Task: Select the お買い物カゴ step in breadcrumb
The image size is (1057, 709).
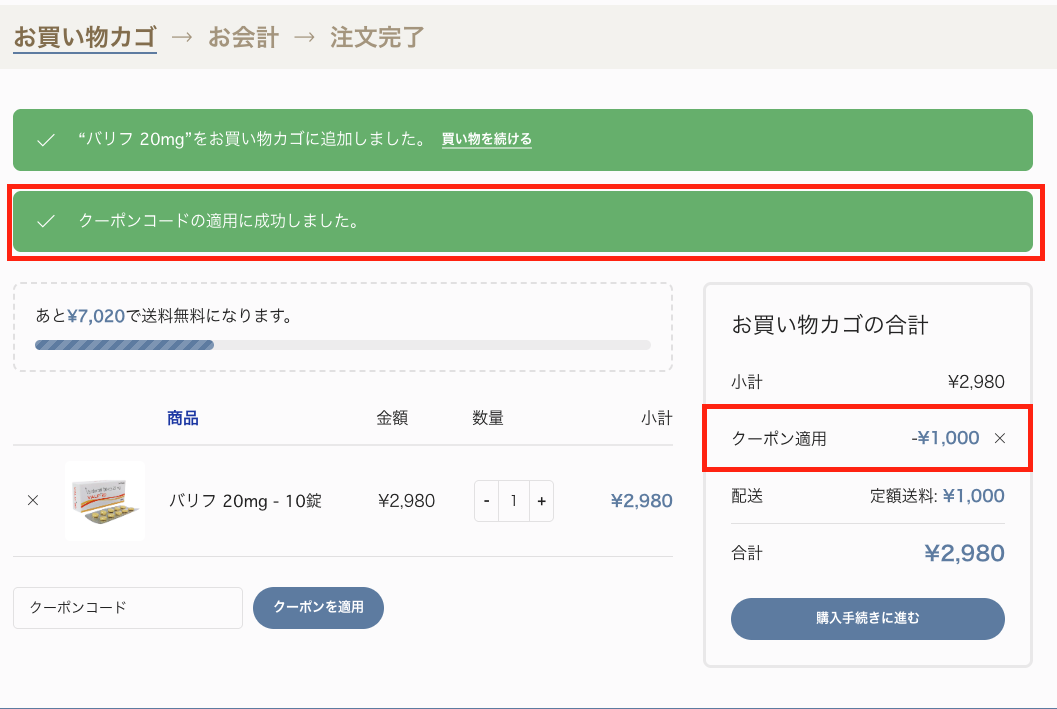Action: (x=85, y=38)
